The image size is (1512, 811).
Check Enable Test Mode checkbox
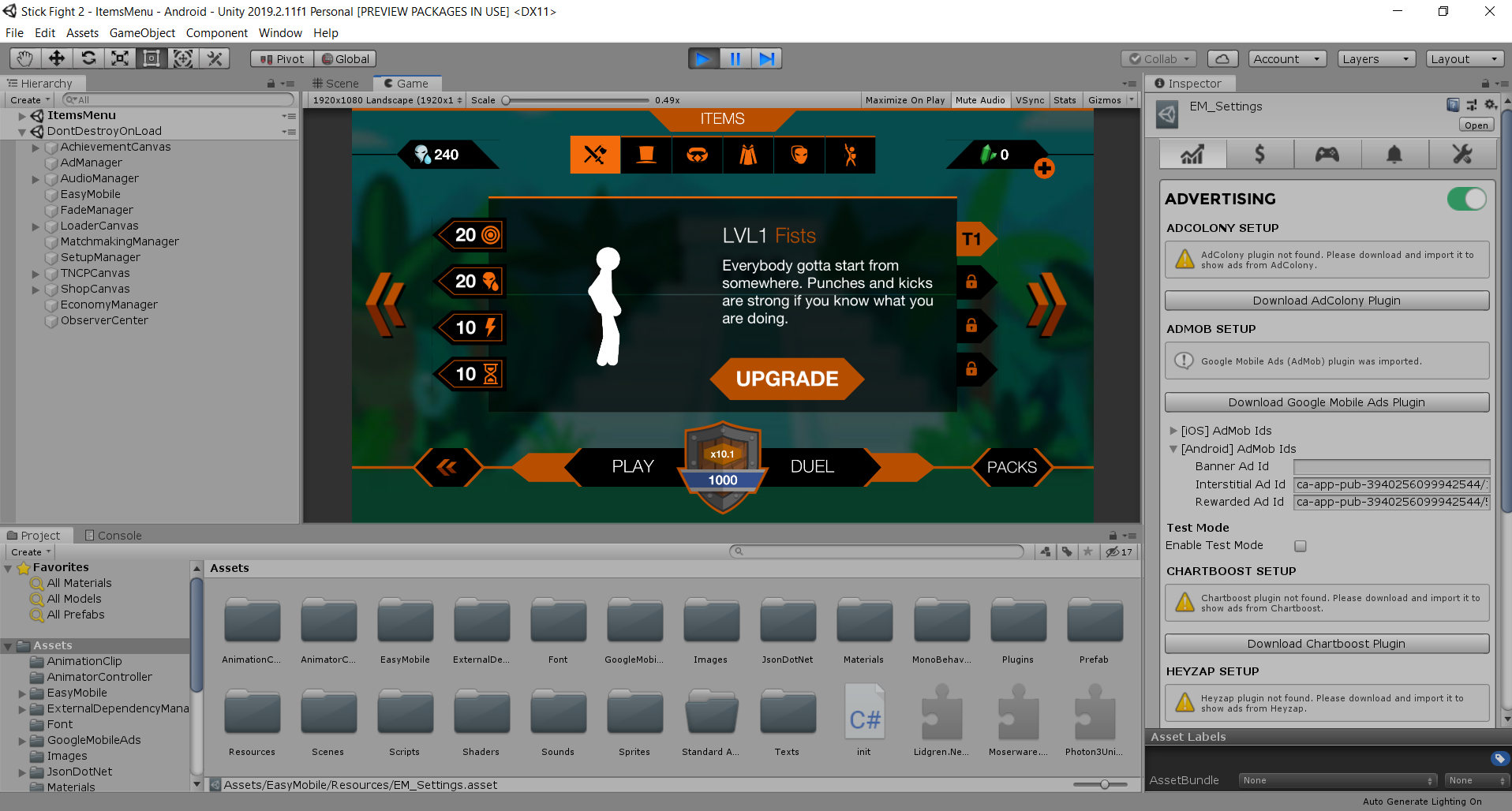1301,546
